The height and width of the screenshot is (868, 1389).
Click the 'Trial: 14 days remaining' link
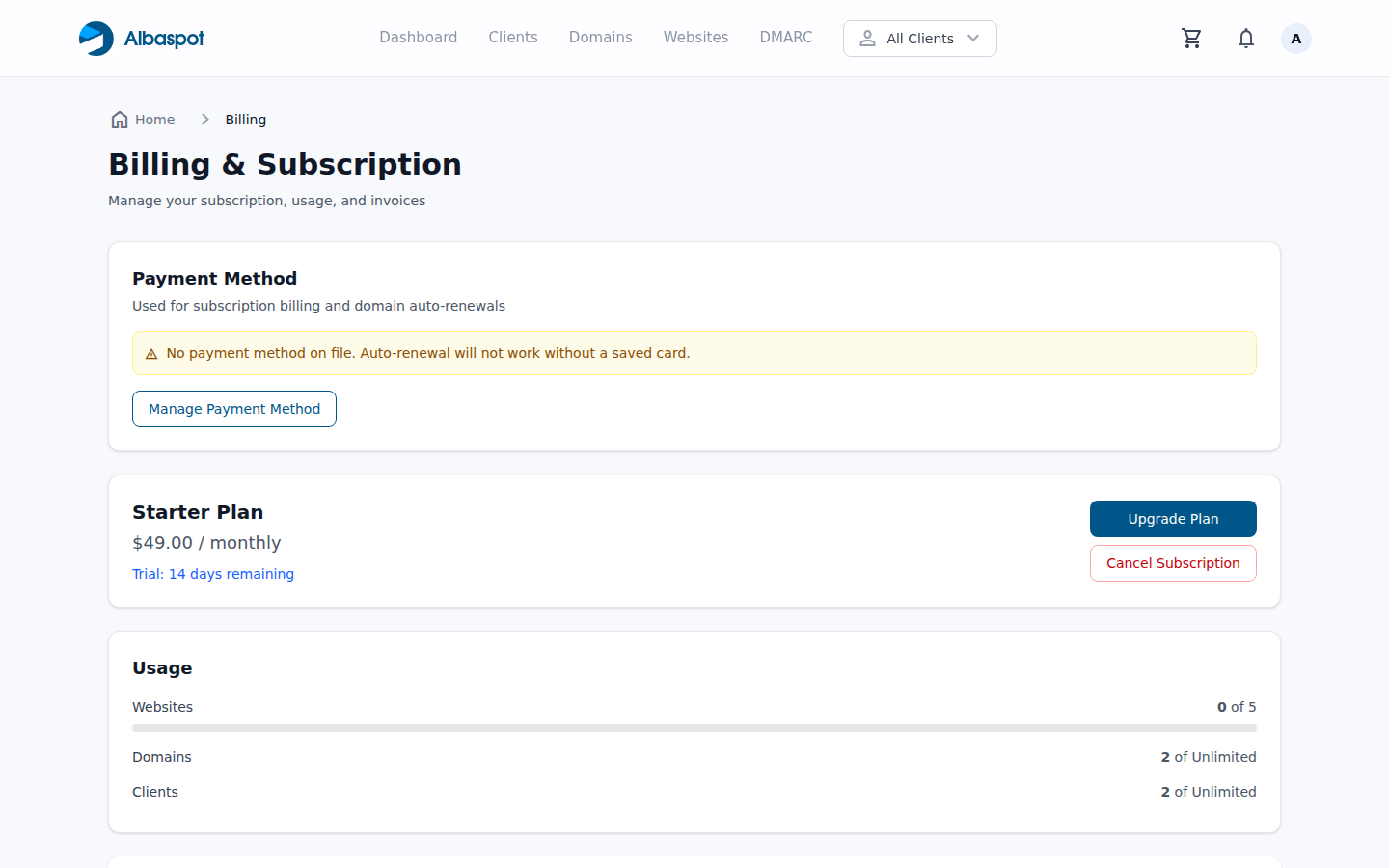(x=213, y=573)
